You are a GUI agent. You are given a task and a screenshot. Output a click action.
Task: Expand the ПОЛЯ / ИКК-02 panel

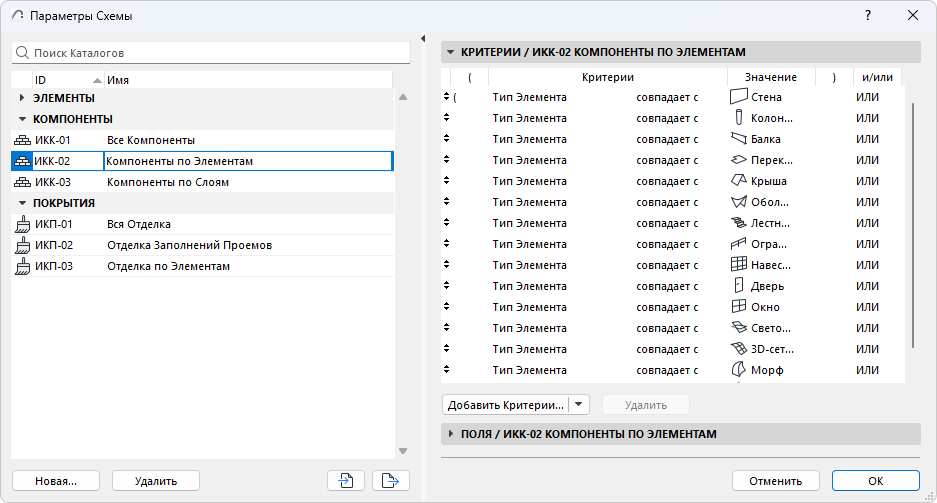coord(451,434)
